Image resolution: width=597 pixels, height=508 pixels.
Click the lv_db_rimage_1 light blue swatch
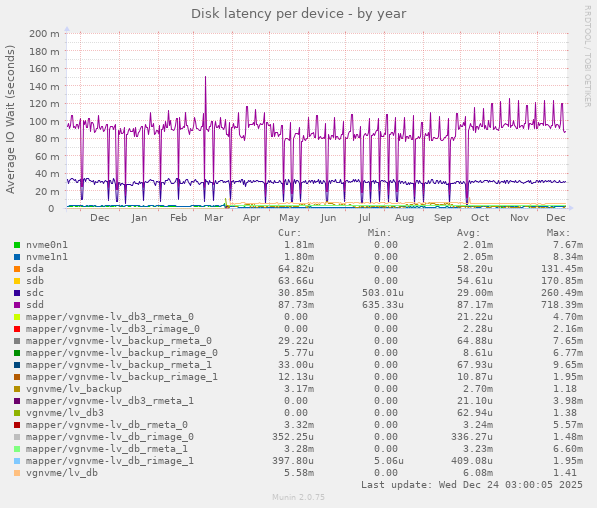click(x=17, y=461)
